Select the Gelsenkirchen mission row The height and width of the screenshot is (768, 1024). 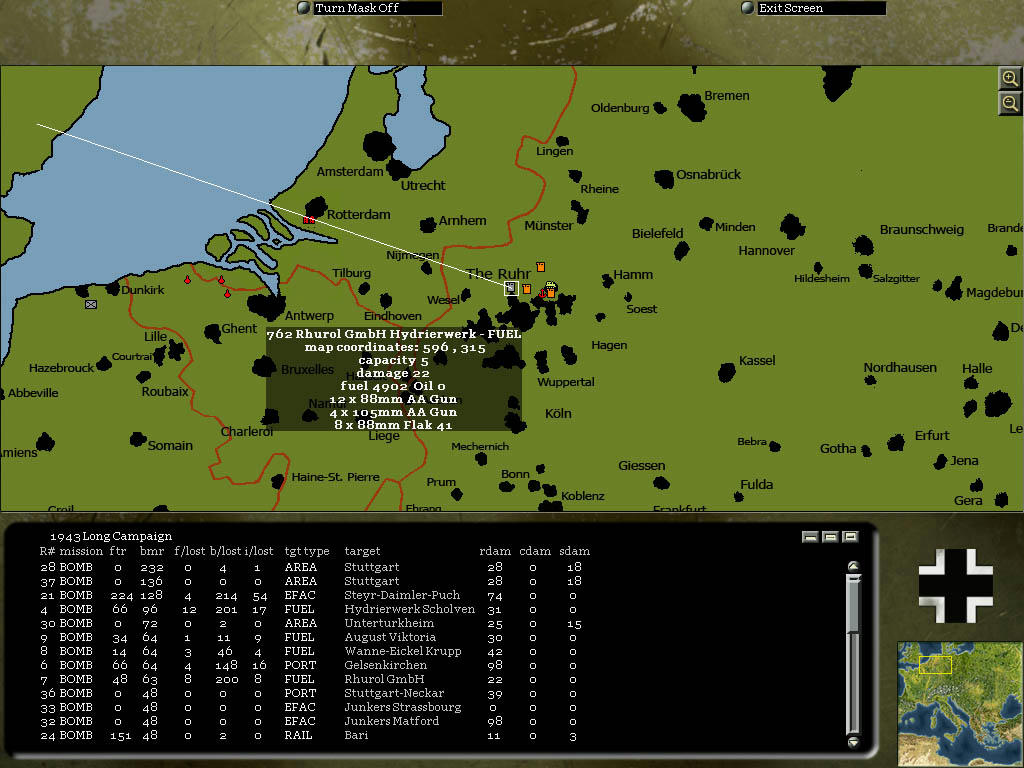(x=311, y=665)
